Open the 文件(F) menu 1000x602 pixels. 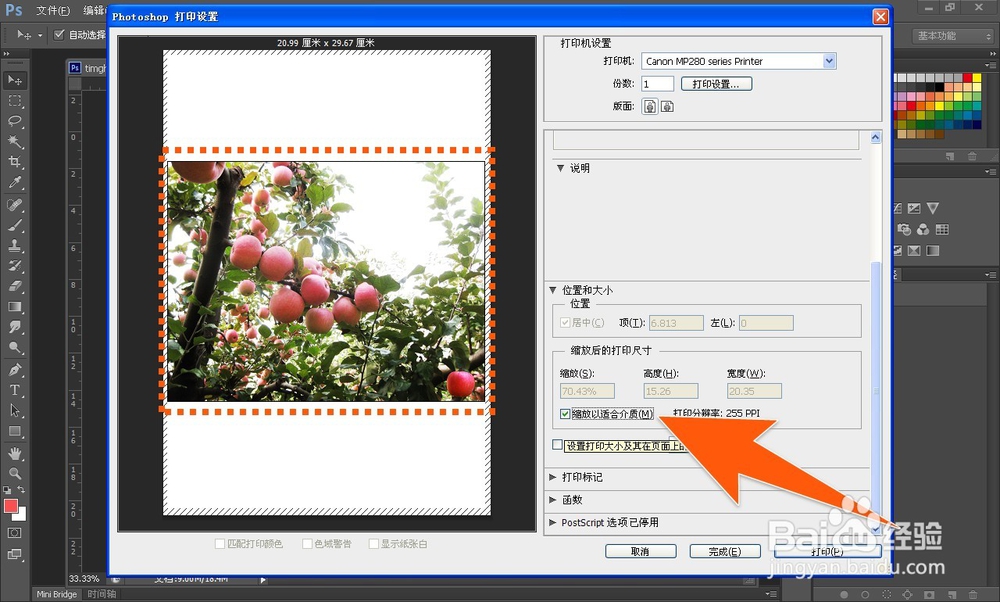[52, 10]
